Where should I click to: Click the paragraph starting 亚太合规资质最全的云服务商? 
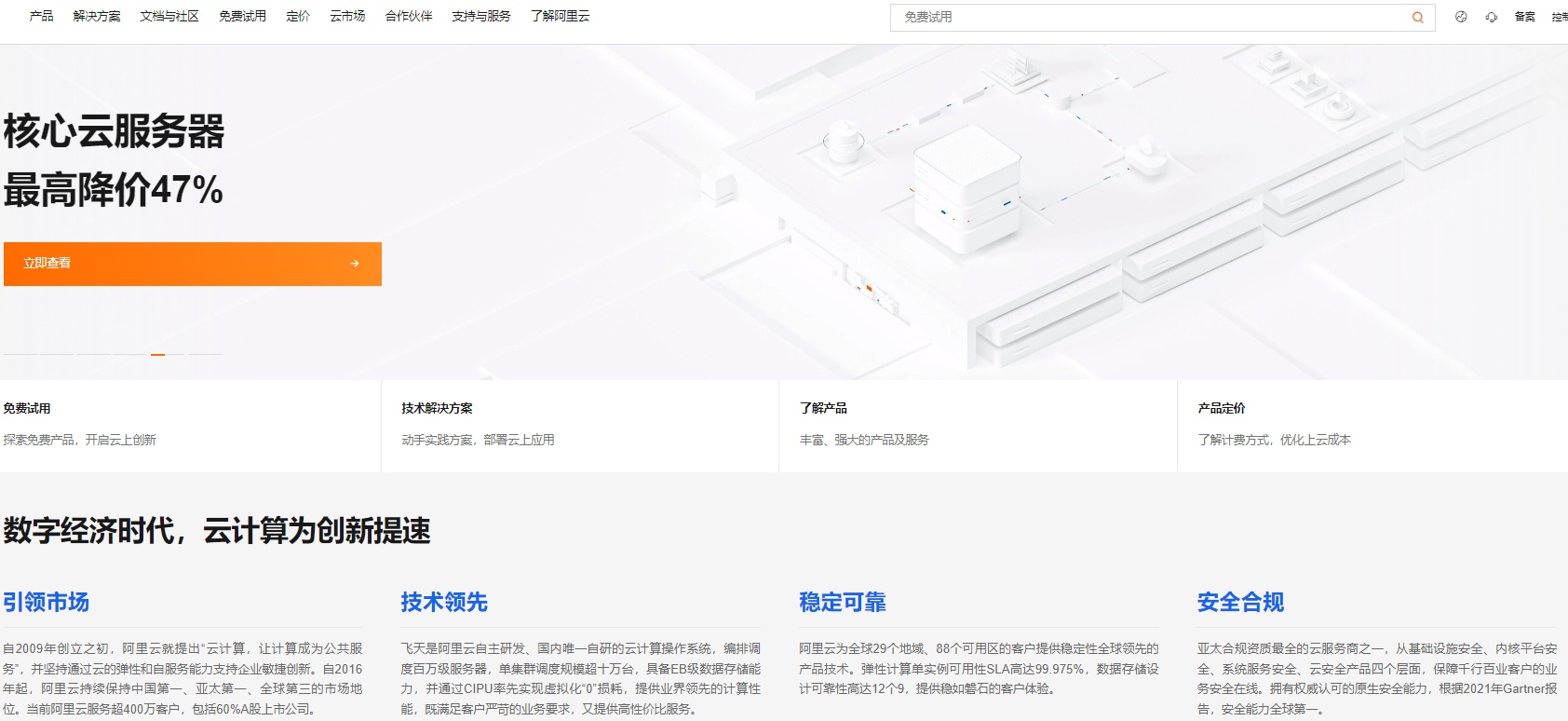(1377, 678)
